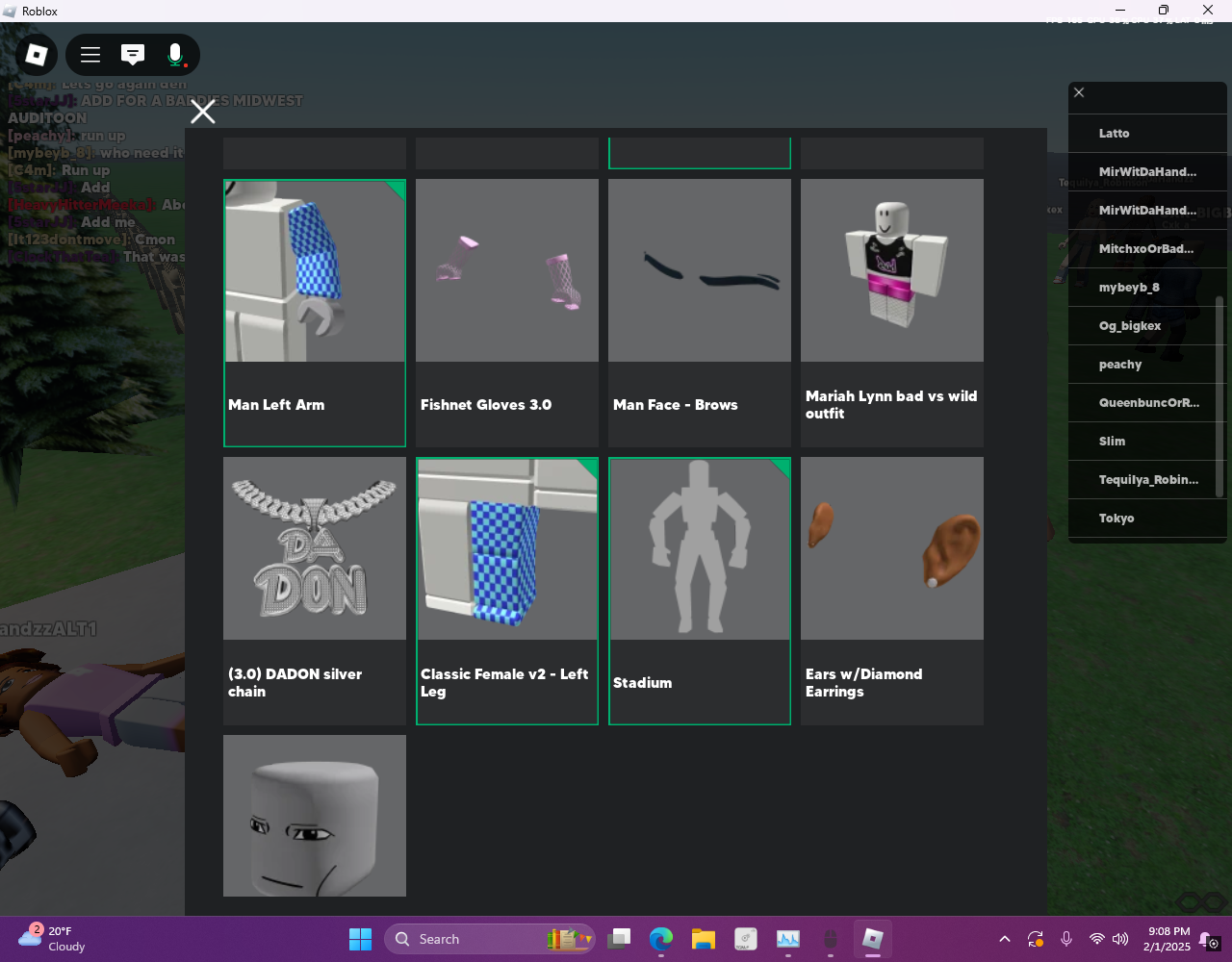The image size is (1232, 962).
Task: Select the Man Left Arm item
Action: pyautogui.click(x=315, y=313)
